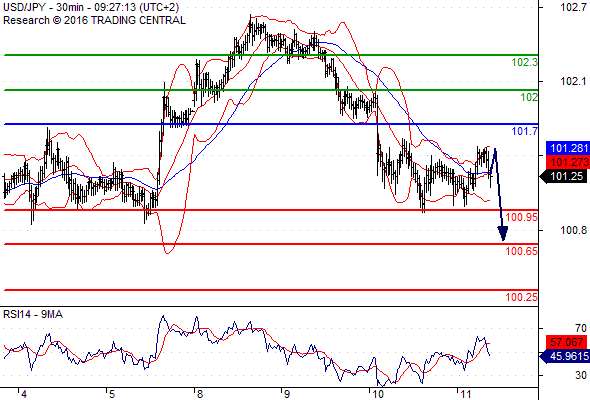The image size is (590, 400).
Task: Select date marker 10 on time axis
Action: point(377,394)
